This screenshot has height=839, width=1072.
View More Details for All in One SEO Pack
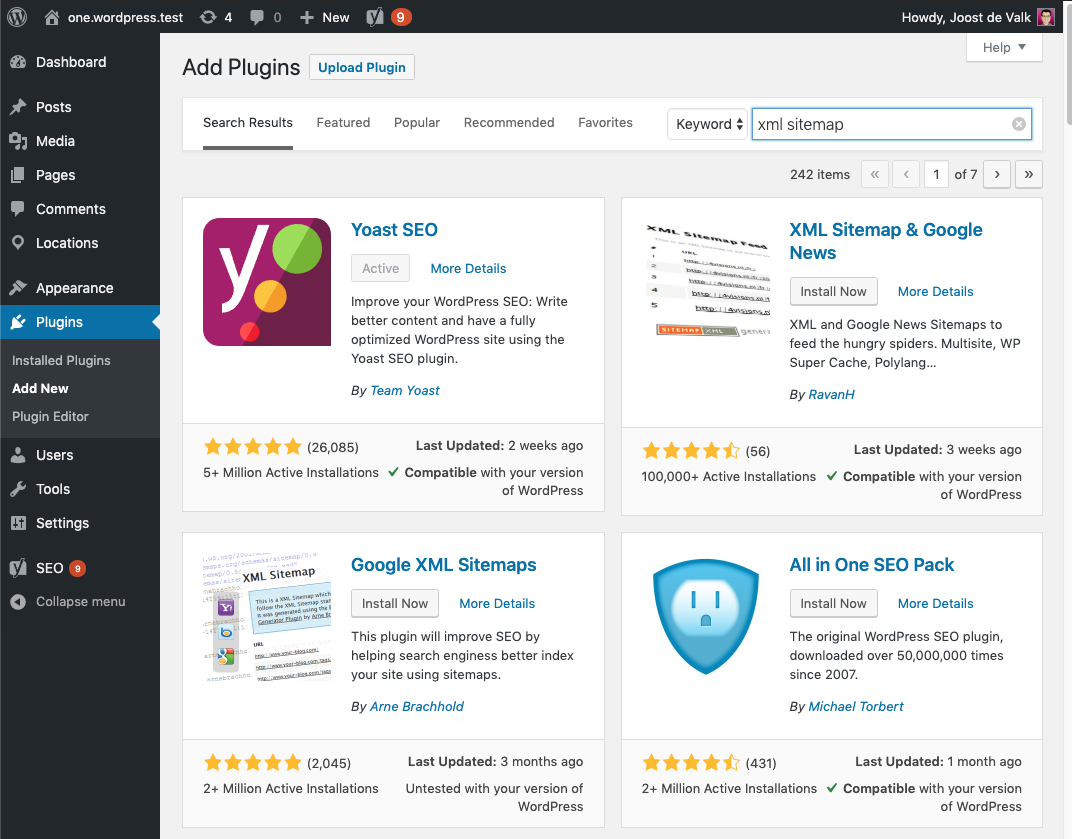tap(935, 603)
